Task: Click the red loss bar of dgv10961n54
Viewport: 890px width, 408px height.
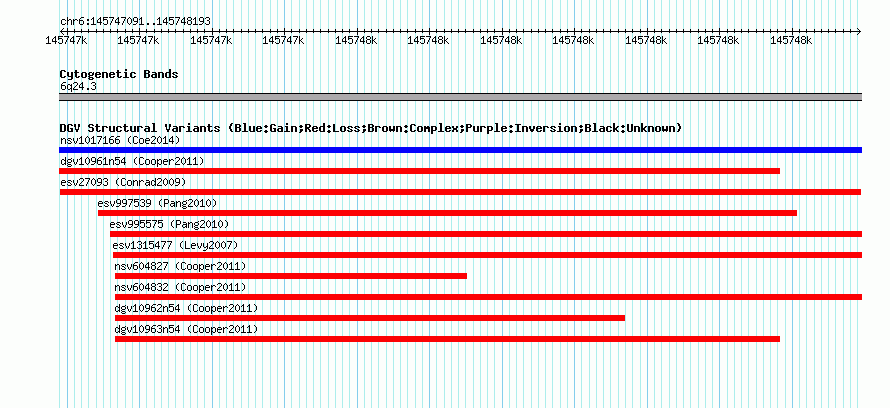Action: tap(419, 171)
